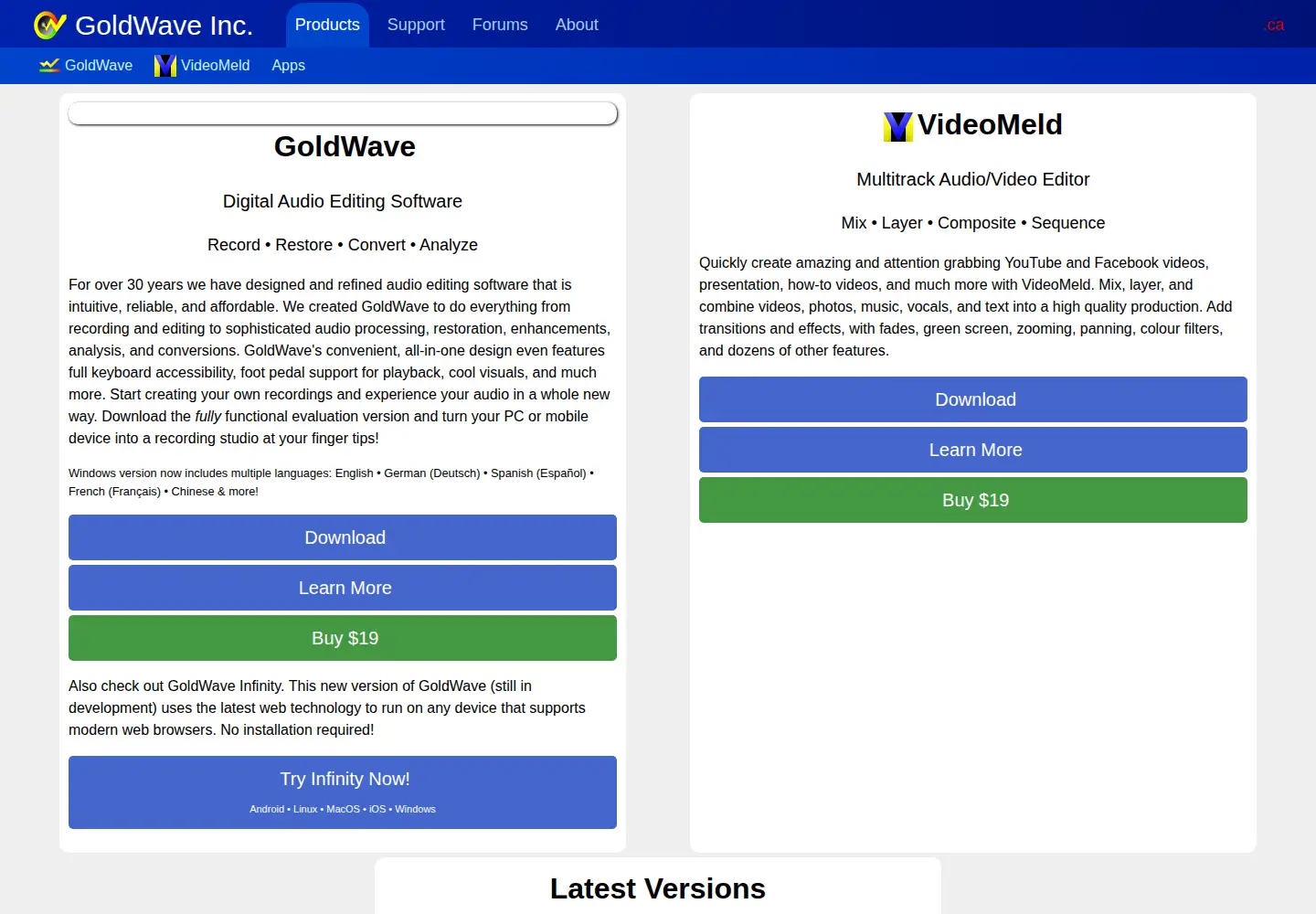Image resolution: width=1316 pixels, height=914 pixels.
Task: Open the About menu item
Action: point(577,25)
